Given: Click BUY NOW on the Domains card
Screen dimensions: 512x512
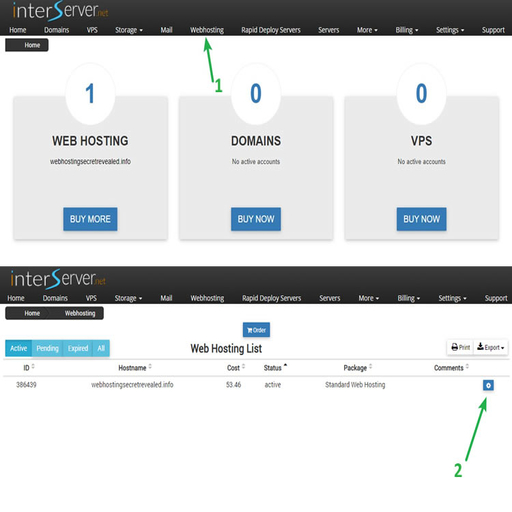Looking at the screenshot, I should coord(256,219).
